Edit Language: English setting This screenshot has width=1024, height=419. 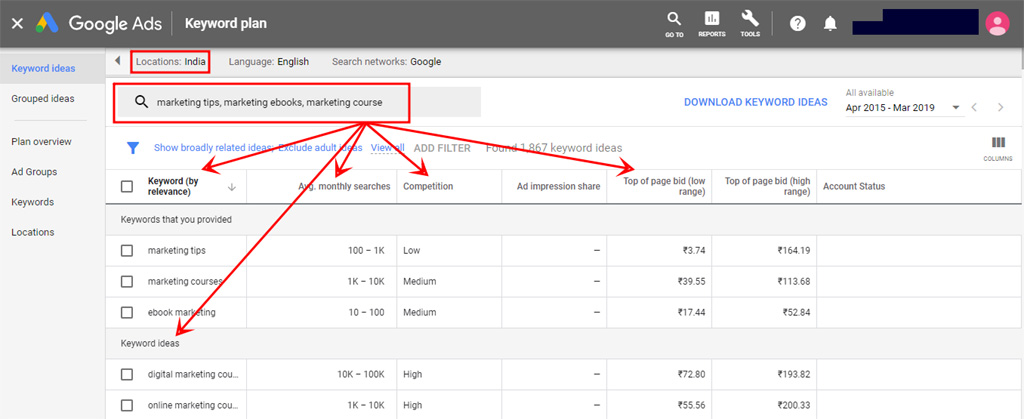click(268, 62)
